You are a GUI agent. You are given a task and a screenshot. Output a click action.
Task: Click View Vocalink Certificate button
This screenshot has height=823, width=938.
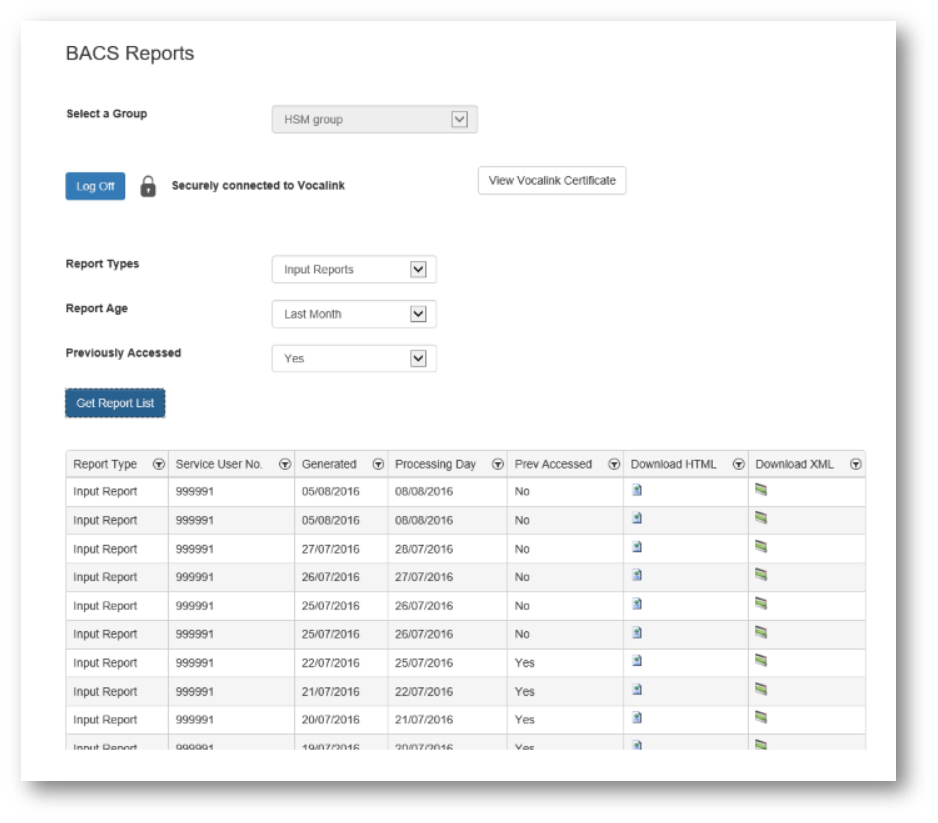pos(551,180)
